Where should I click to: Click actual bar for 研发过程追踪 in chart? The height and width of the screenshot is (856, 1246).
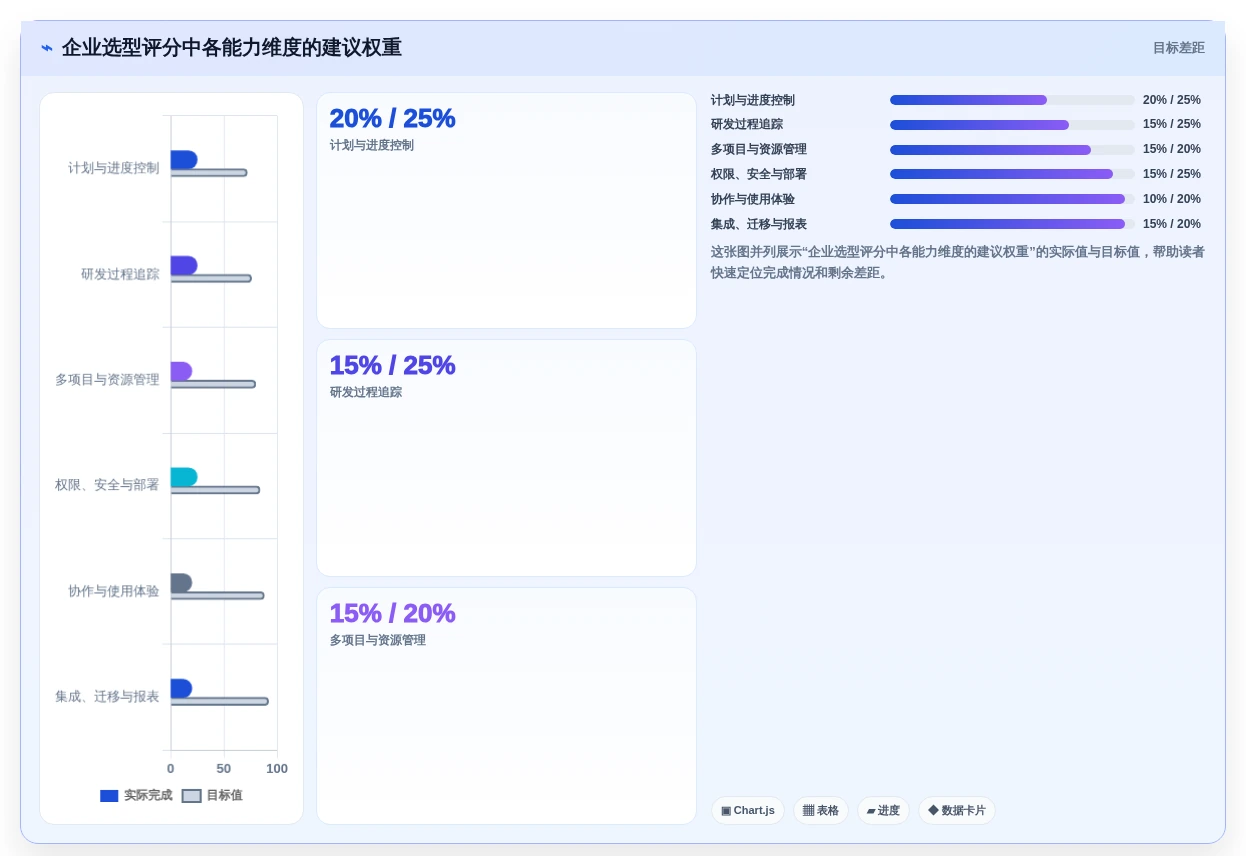click(x=184, y=266)
